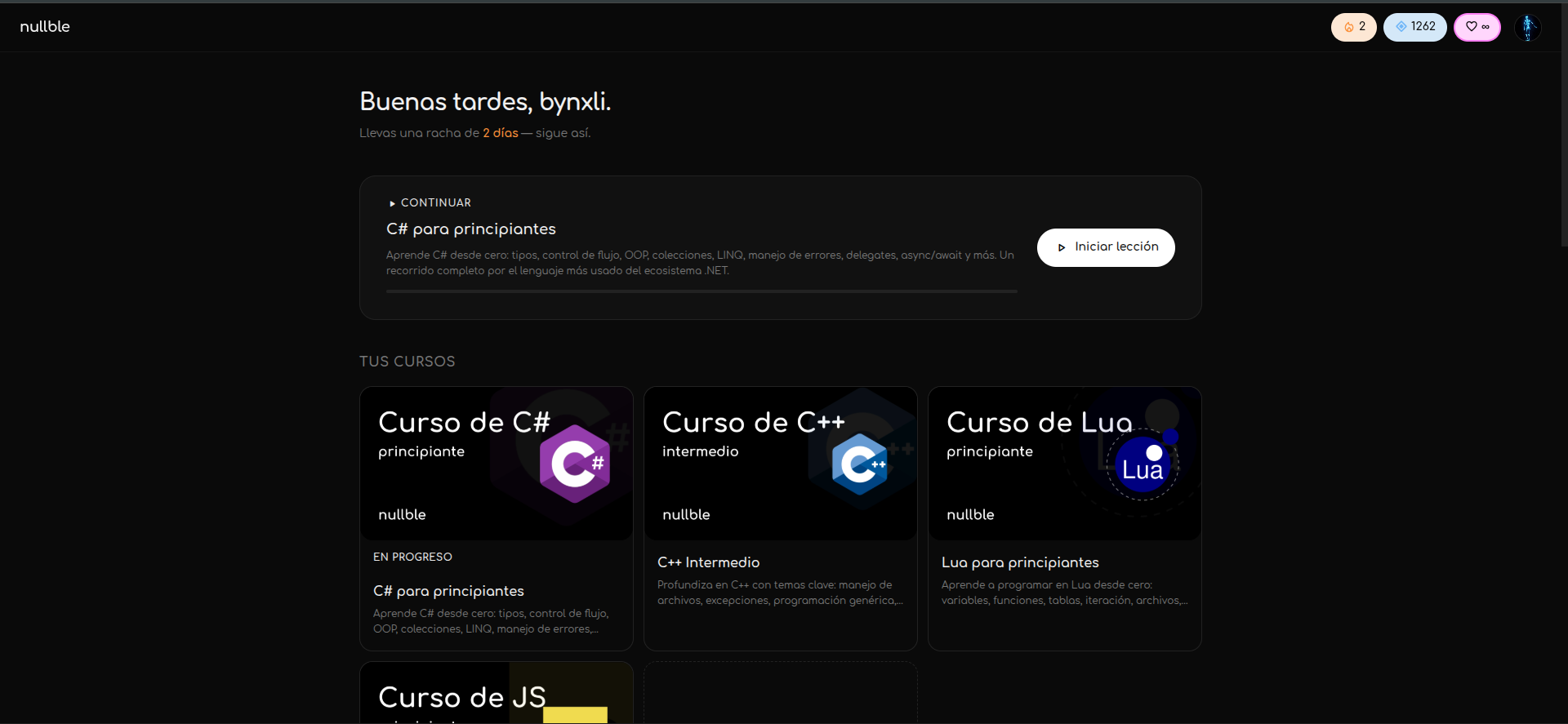The height and width of the screenshot is (724, 1568).
Task: Select the Lua para principiantes course title
Action: pyautogui.click(x=1020, y=562)
